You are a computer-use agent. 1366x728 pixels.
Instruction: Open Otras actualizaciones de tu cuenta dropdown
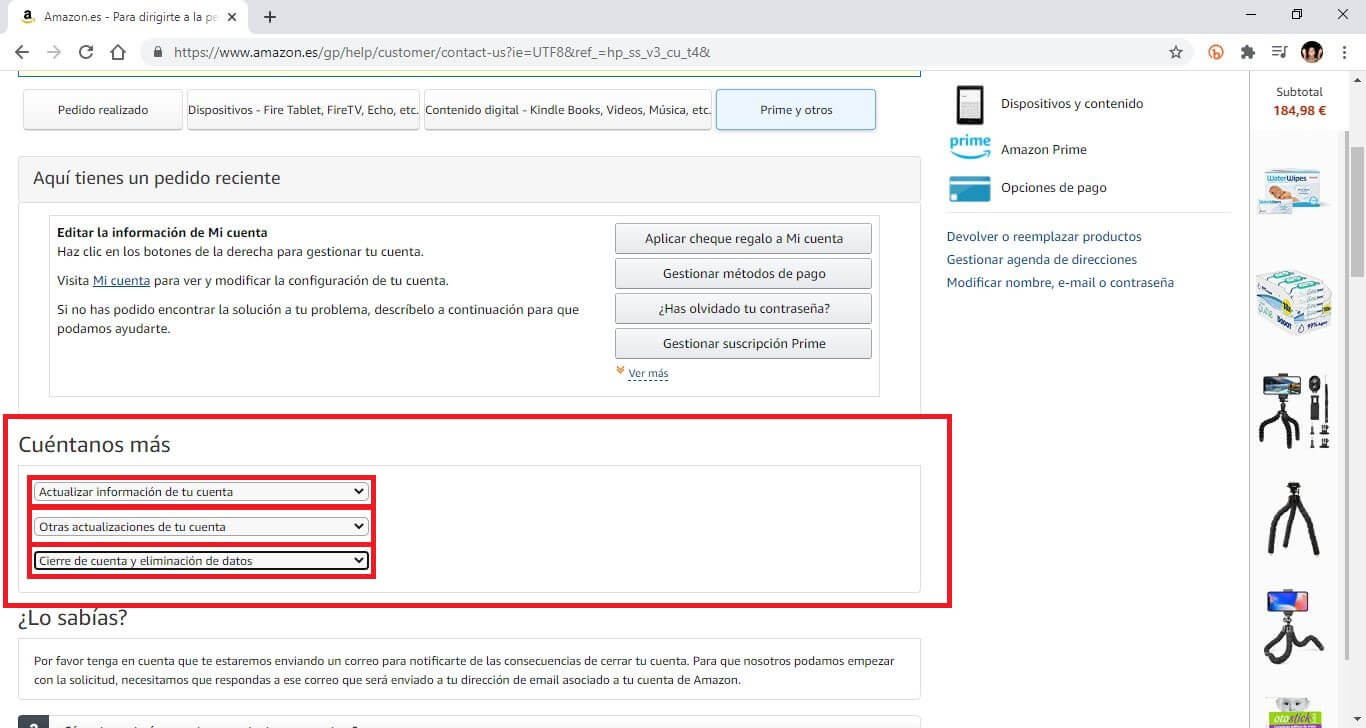(201, 527)
